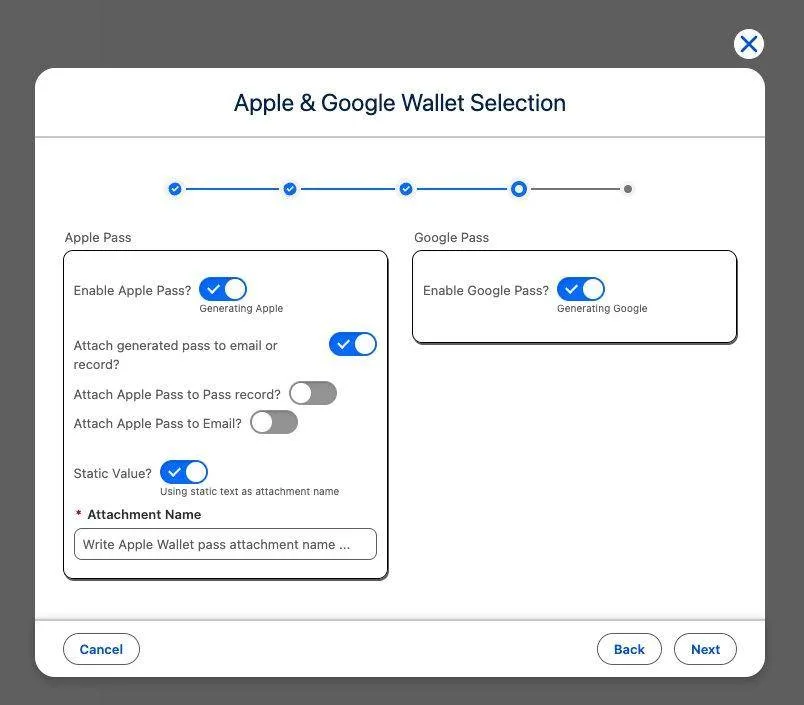Click the Attachment Name field label

[144, 514]
